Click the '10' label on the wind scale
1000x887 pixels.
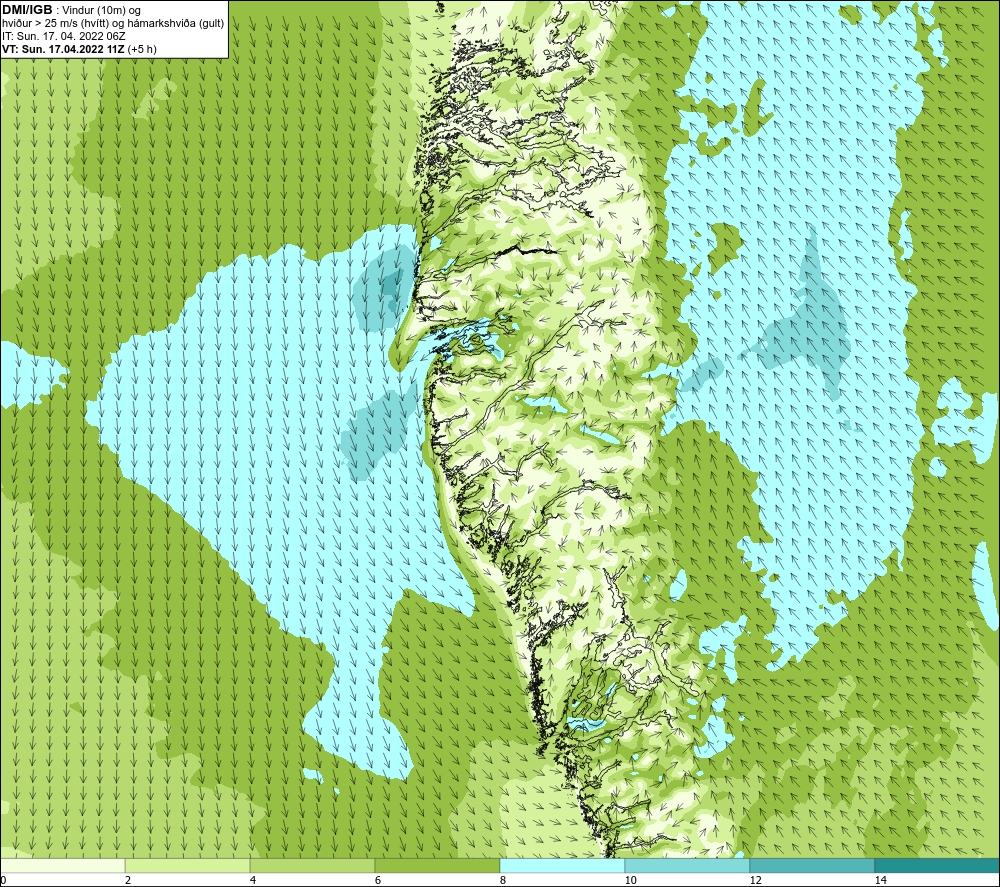[x=630, y=880]
